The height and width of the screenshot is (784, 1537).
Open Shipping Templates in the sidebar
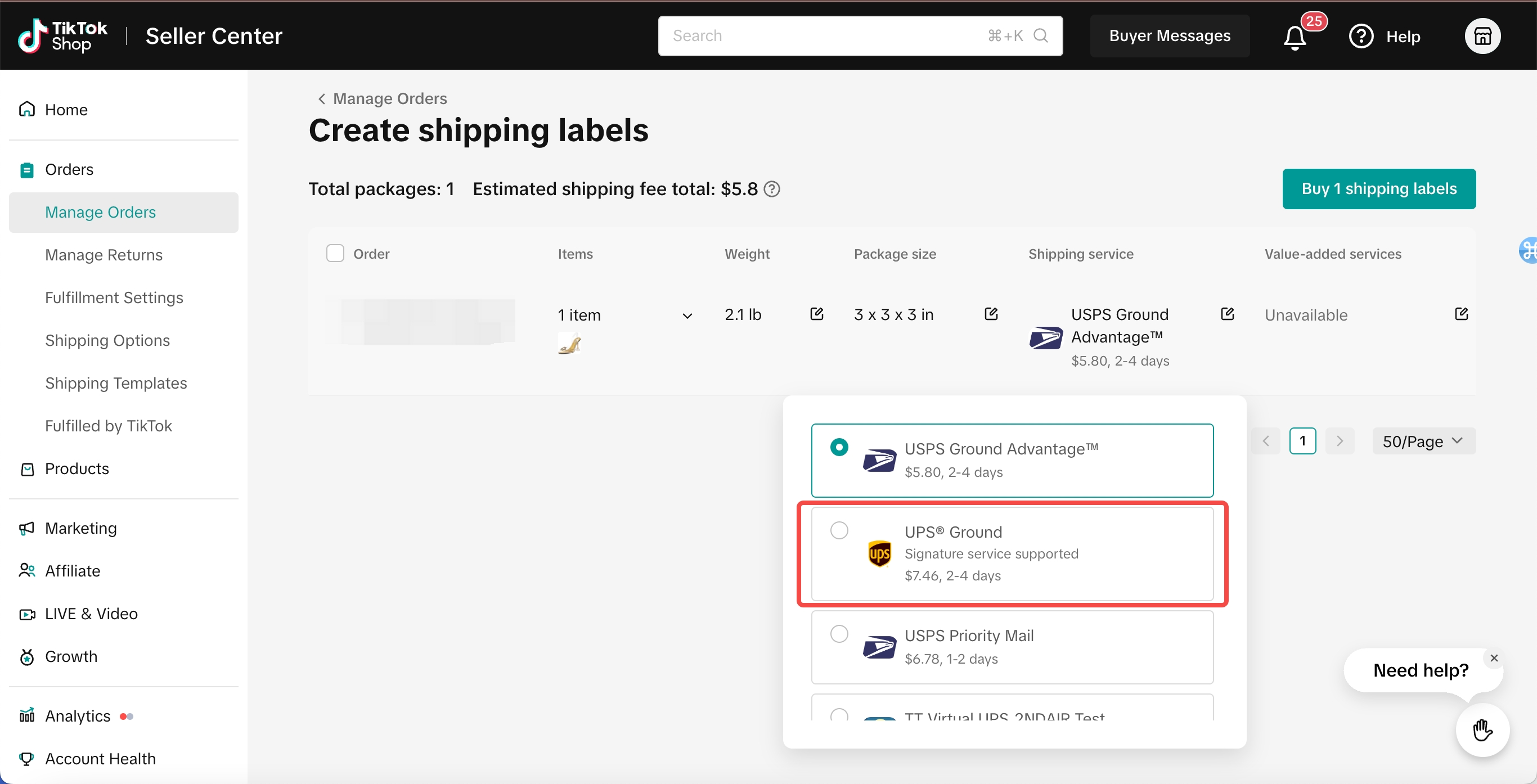116,383
